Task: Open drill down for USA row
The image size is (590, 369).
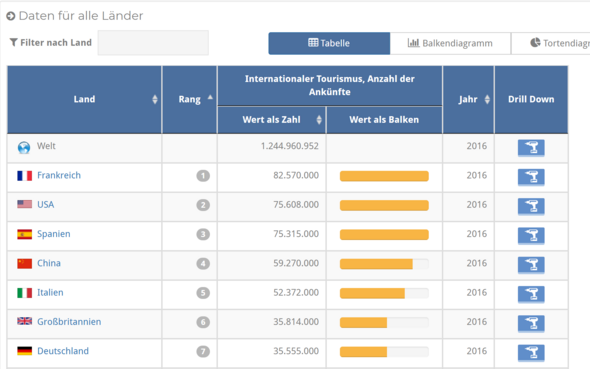Action: (x=531, y=206)
